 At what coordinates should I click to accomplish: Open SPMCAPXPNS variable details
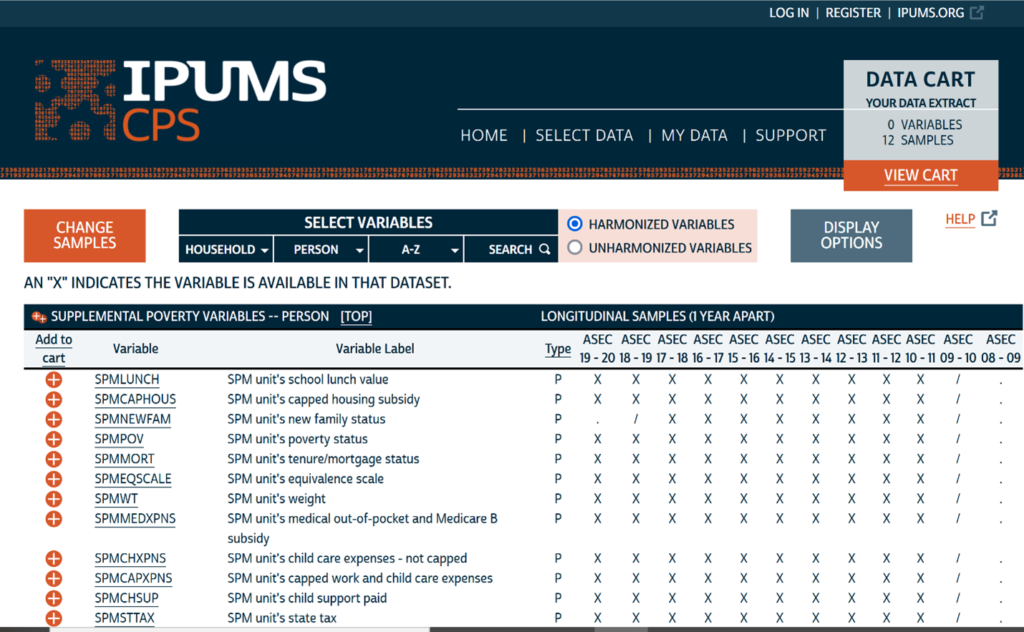[133, 578]
